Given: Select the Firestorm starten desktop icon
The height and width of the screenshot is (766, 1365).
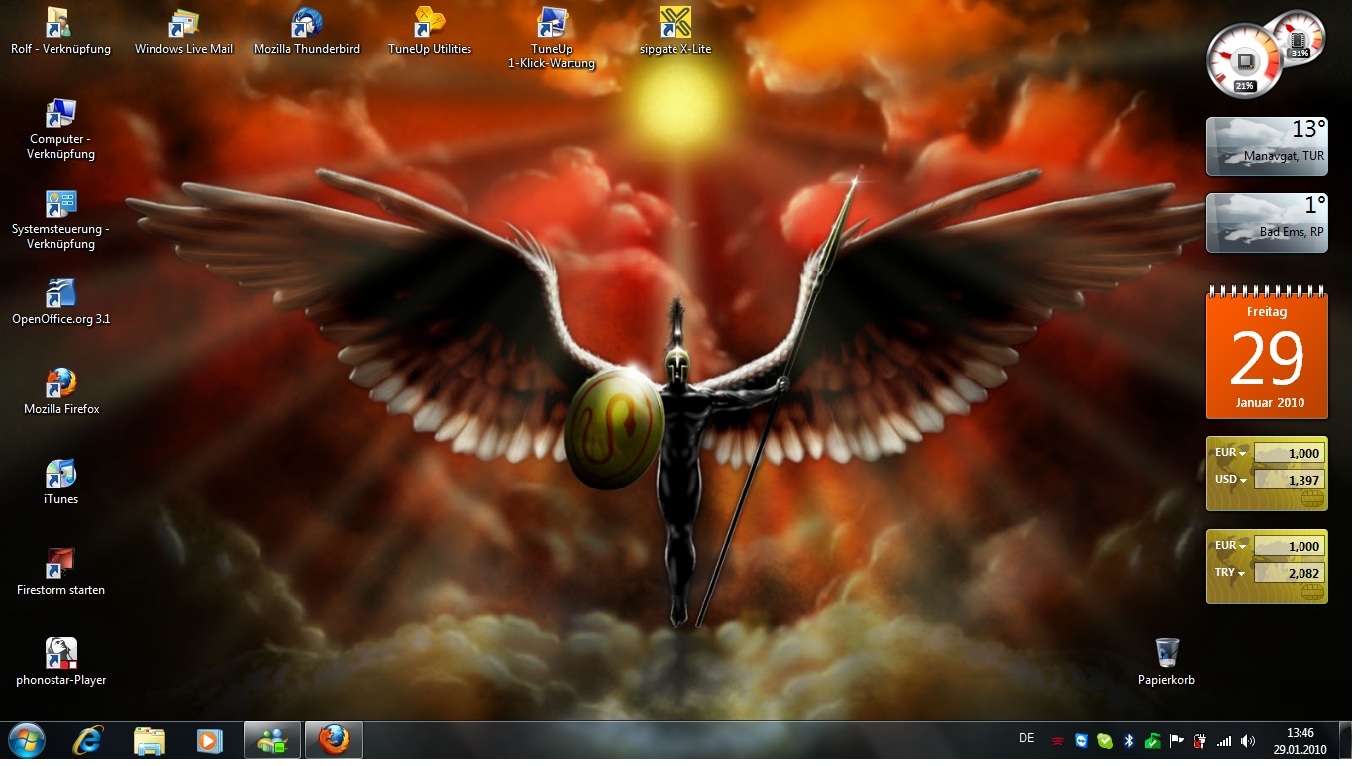Looking at the screenshot, I should point(61,572).
